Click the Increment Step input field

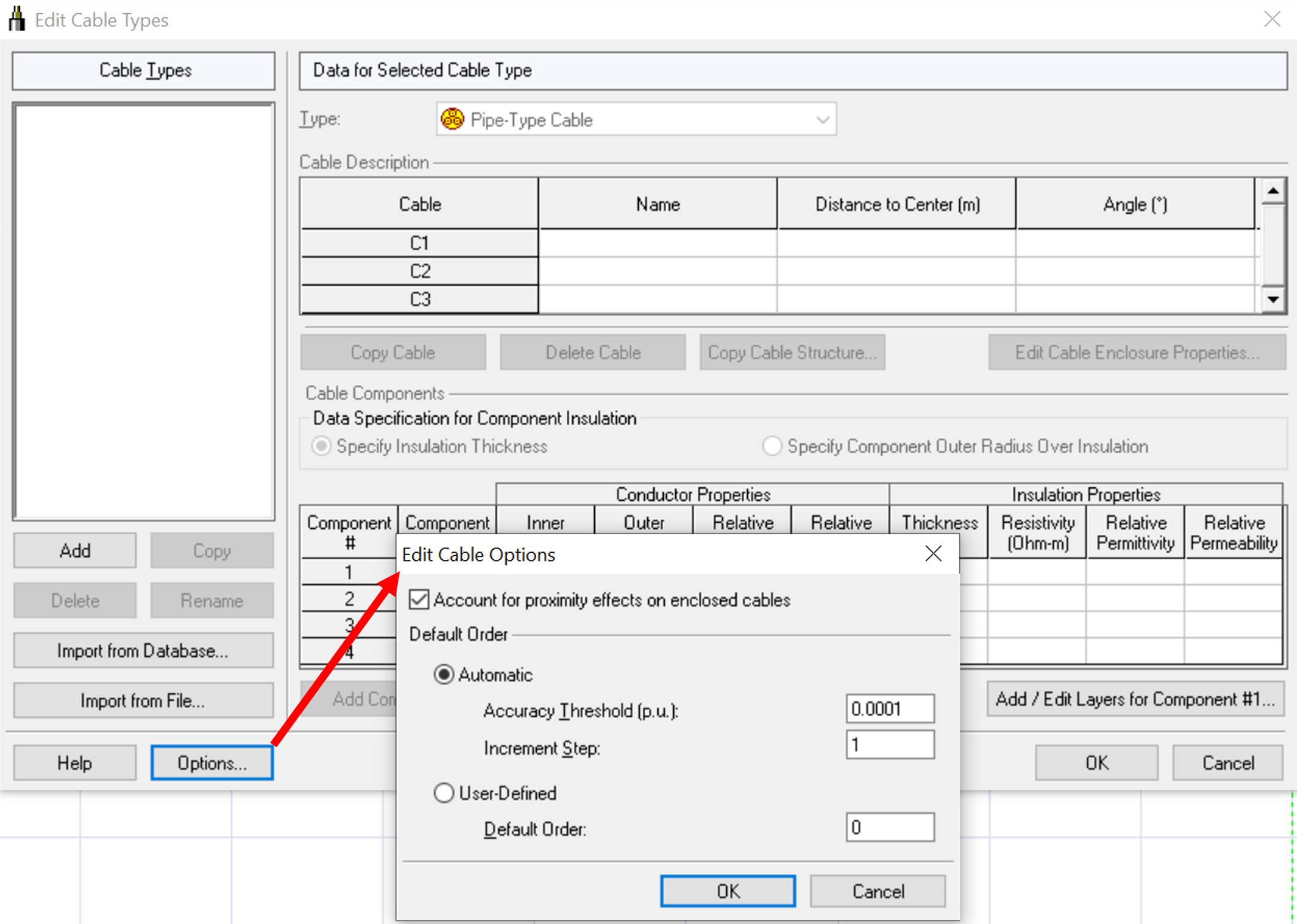coord(890,745)
